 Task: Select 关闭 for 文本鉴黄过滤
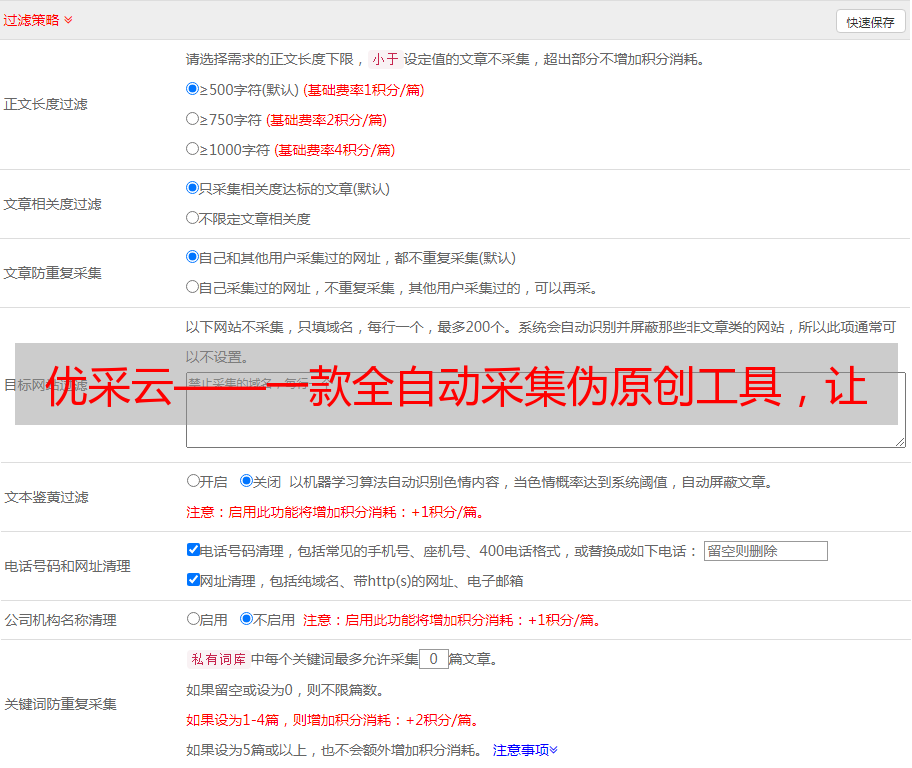point(246,481)
